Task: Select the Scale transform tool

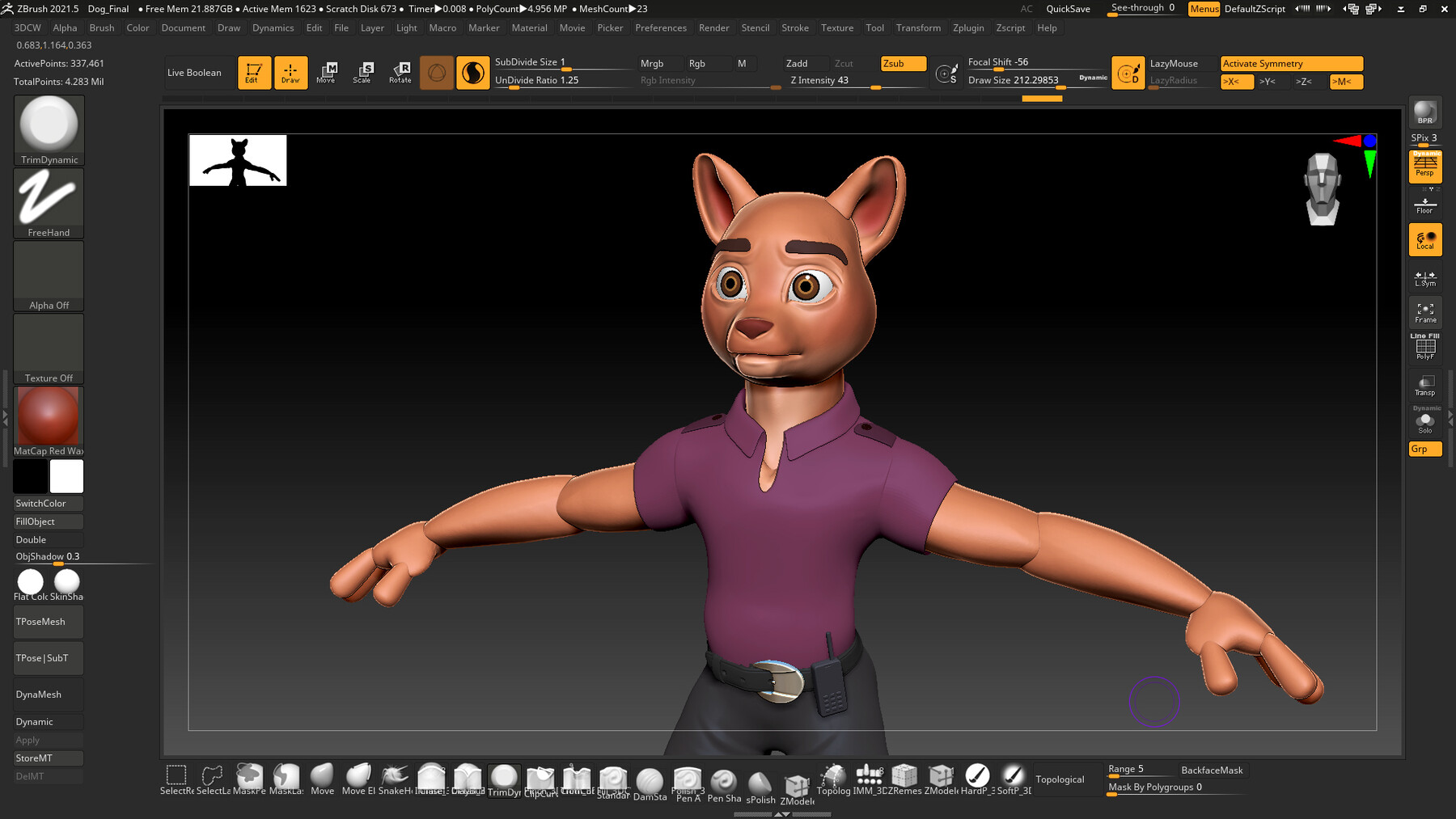Action: tap(362, 73)
